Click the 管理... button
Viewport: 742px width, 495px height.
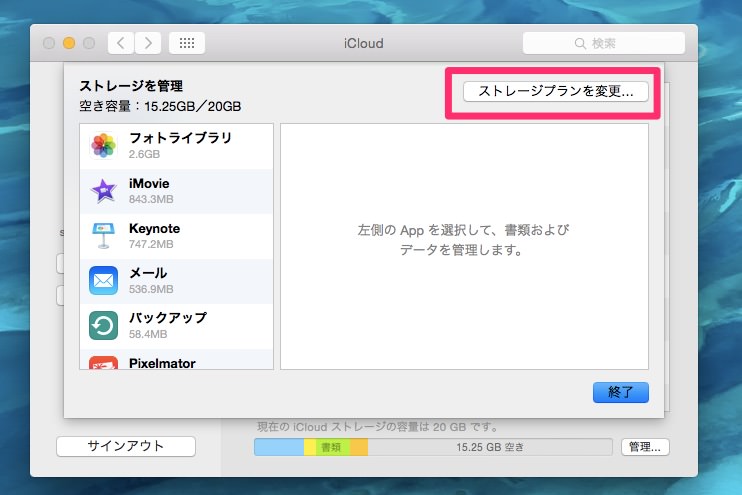click(x=645, y=447)
